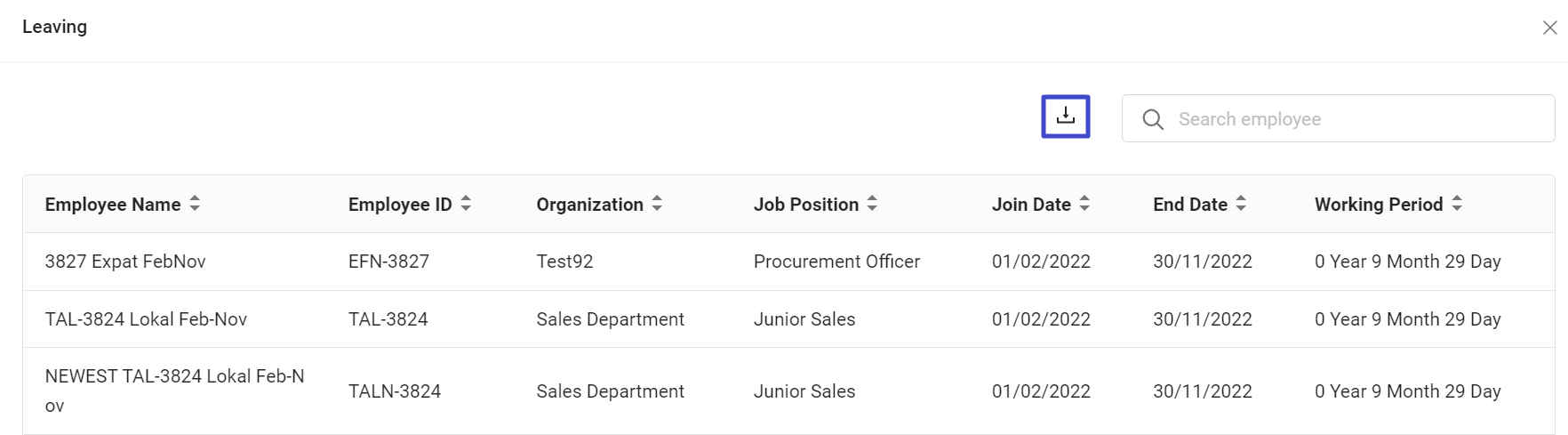Click the search magnifier icon
Screen dimensions: 1568x435
pos(1153,119)
